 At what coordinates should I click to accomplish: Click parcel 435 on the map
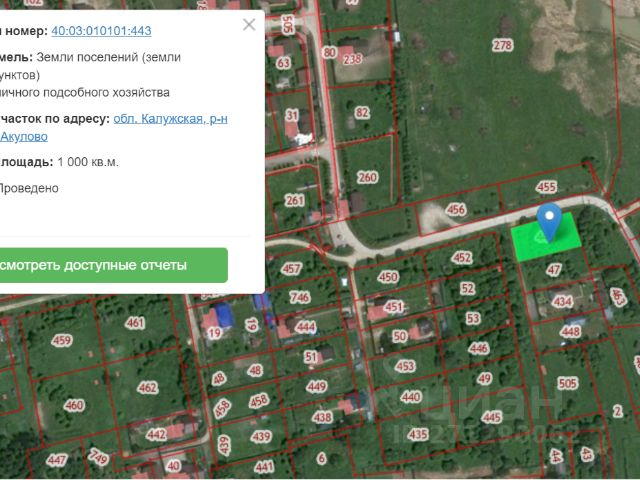pos(418,434)
